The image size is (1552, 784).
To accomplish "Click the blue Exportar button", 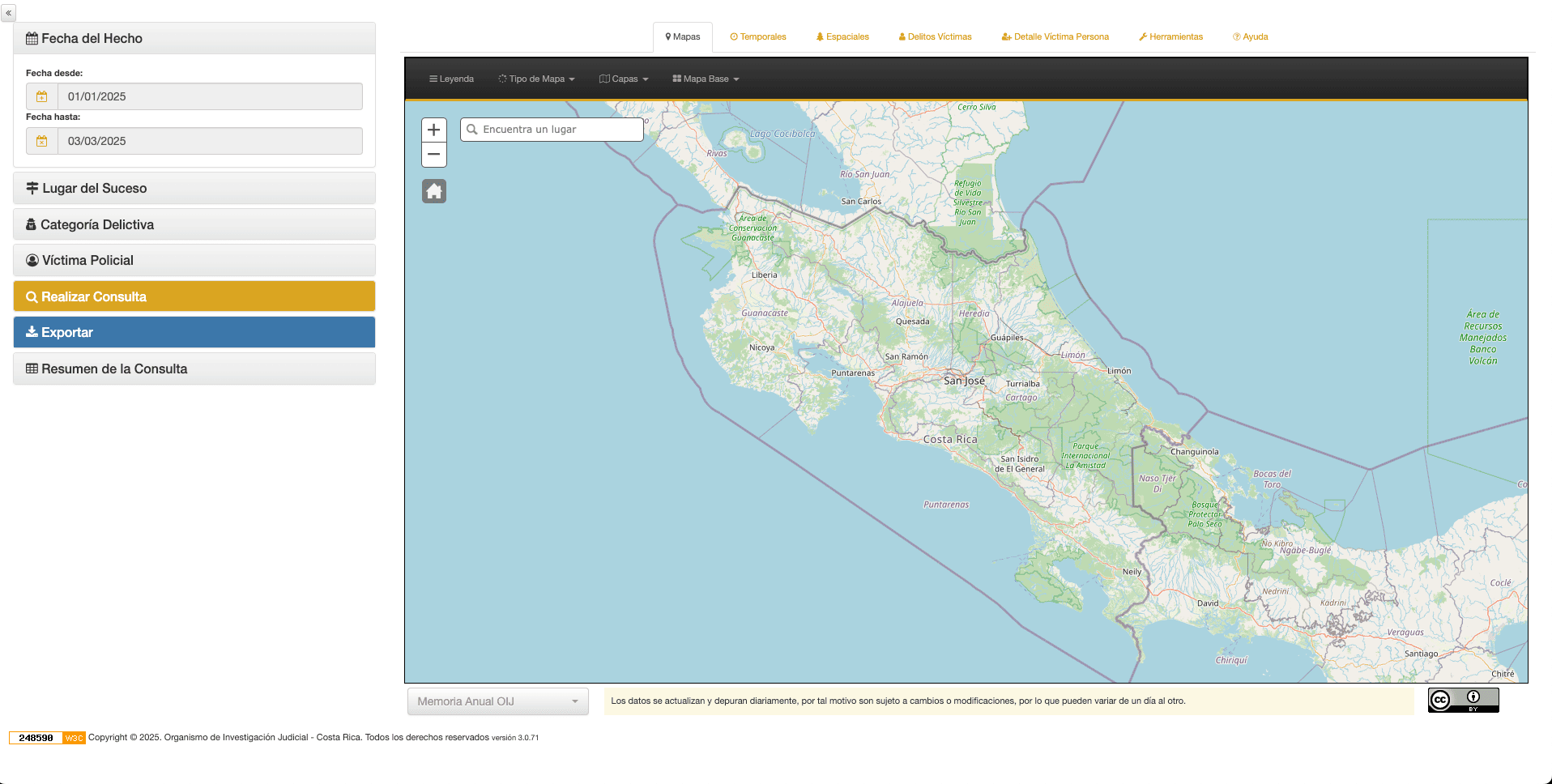I will tap(194, 332).
